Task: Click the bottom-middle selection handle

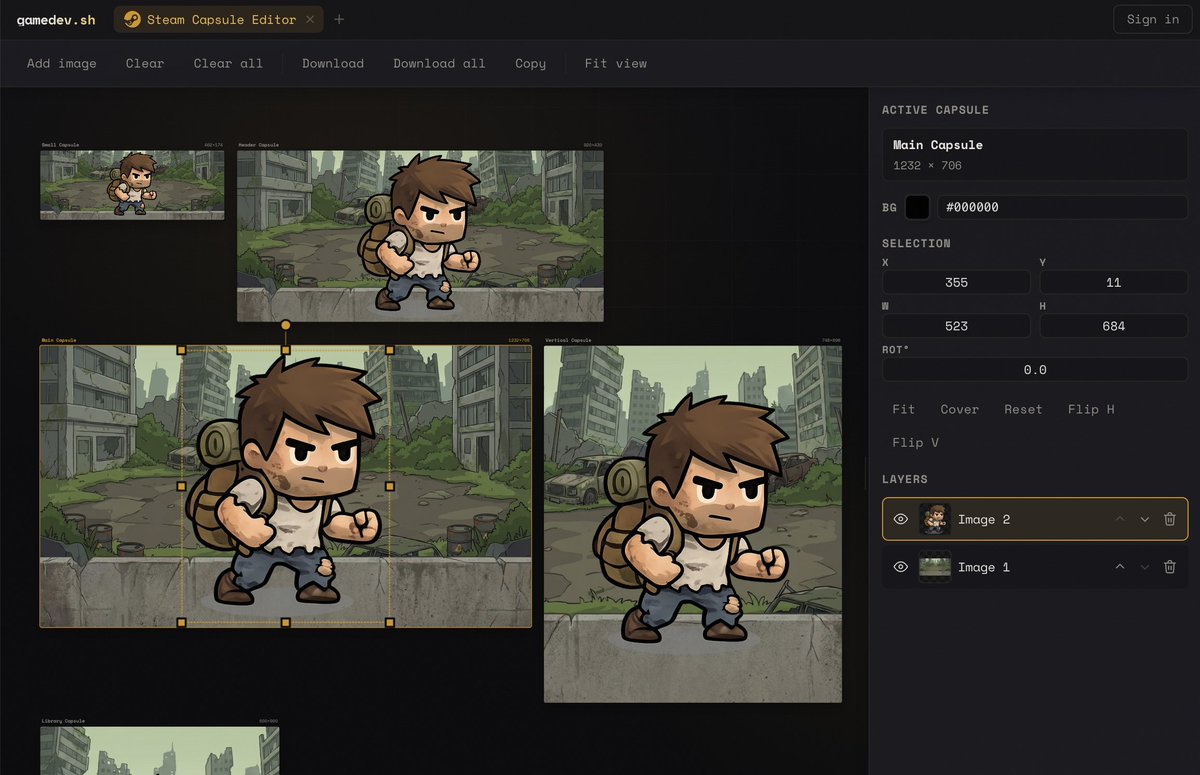Action: coord(285,622)
